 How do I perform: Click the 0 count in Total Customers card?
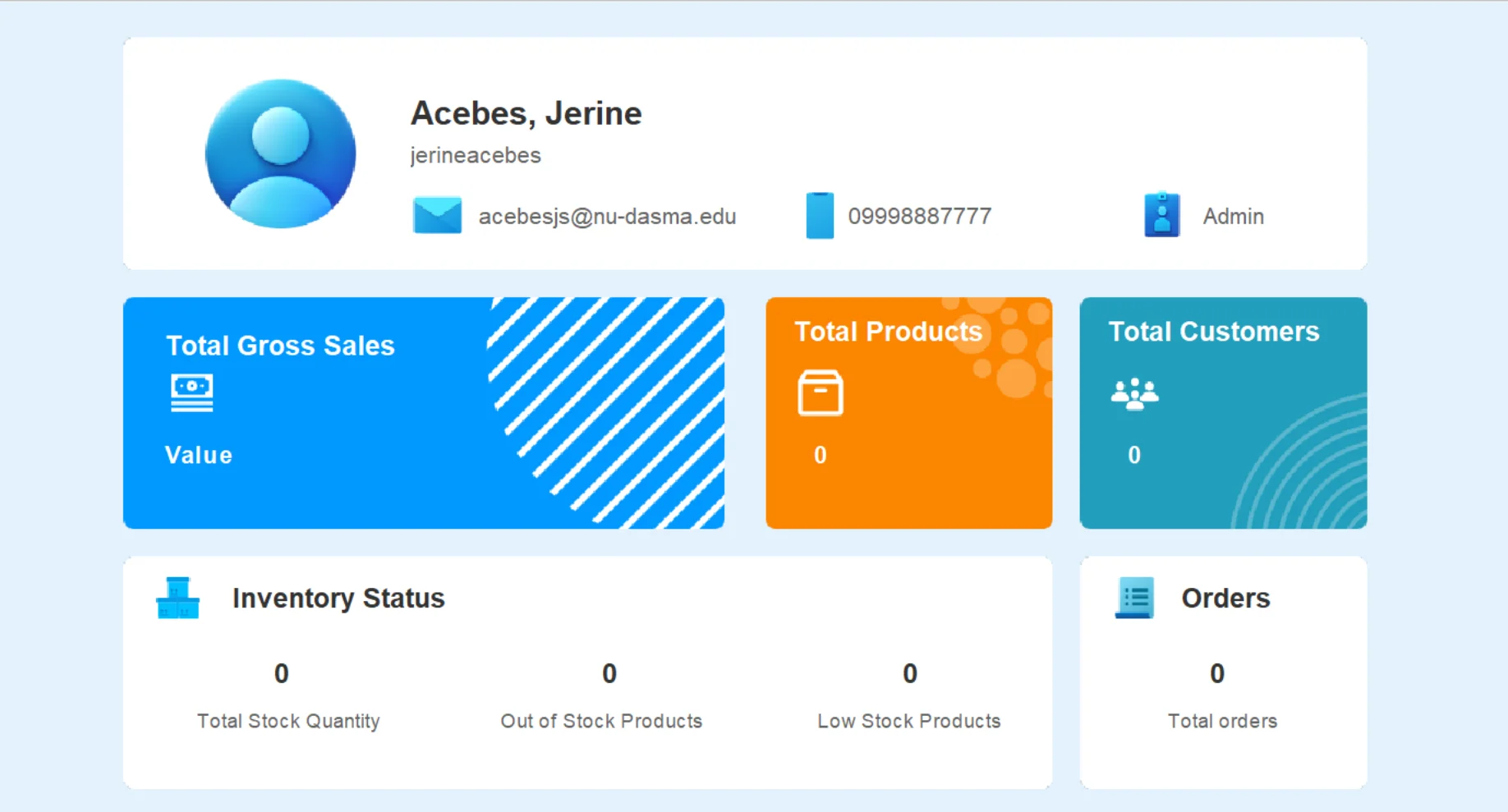(1134, 455)
